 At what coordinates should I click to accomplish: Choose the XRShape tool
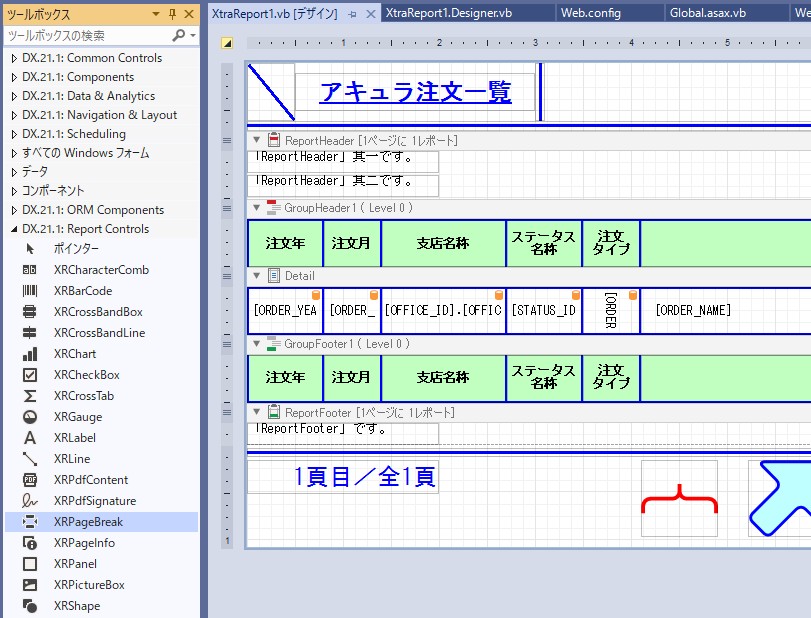pos(76,606)
